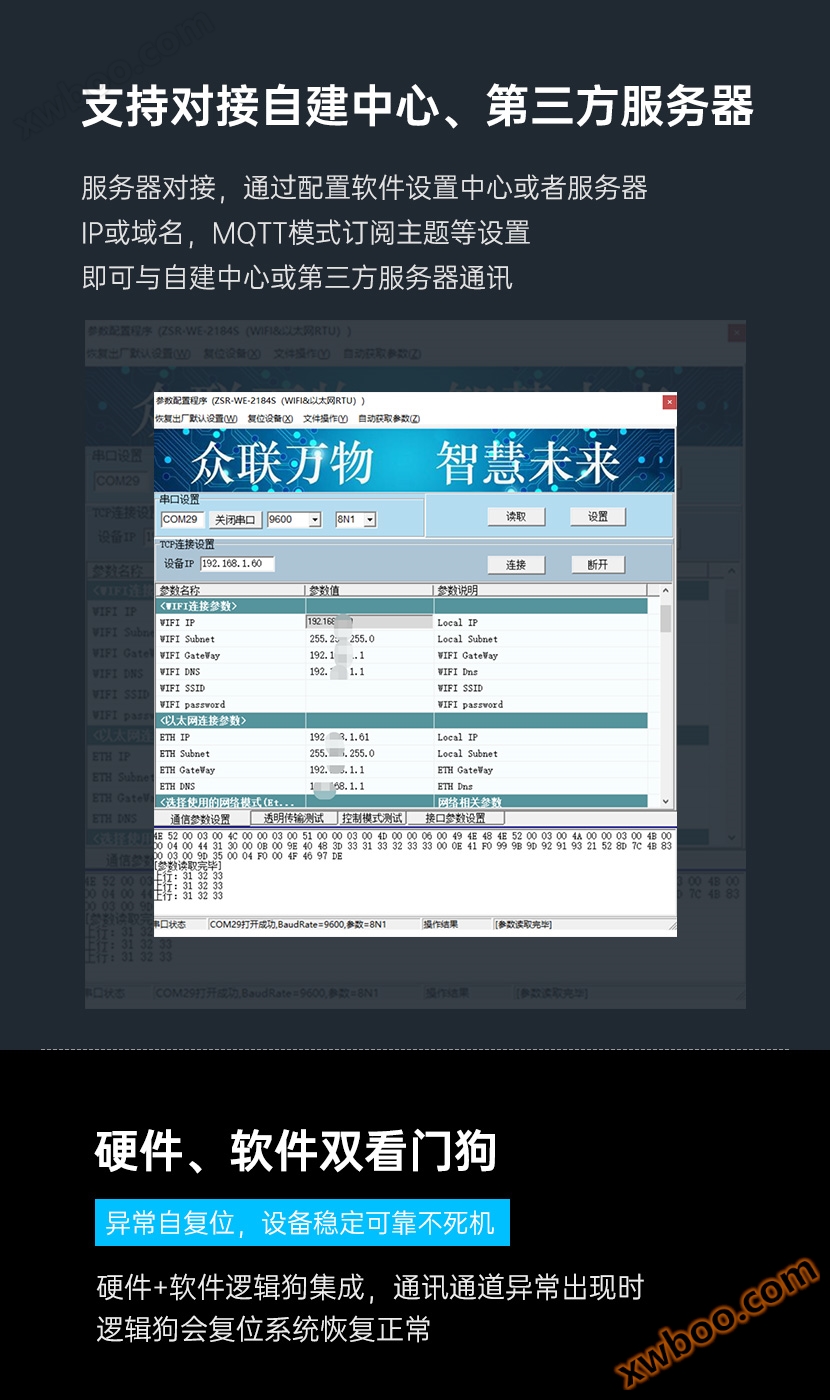Click ETH Dns in the 参数说明 column
The image size is (830, 1400).
pos(455,786)
